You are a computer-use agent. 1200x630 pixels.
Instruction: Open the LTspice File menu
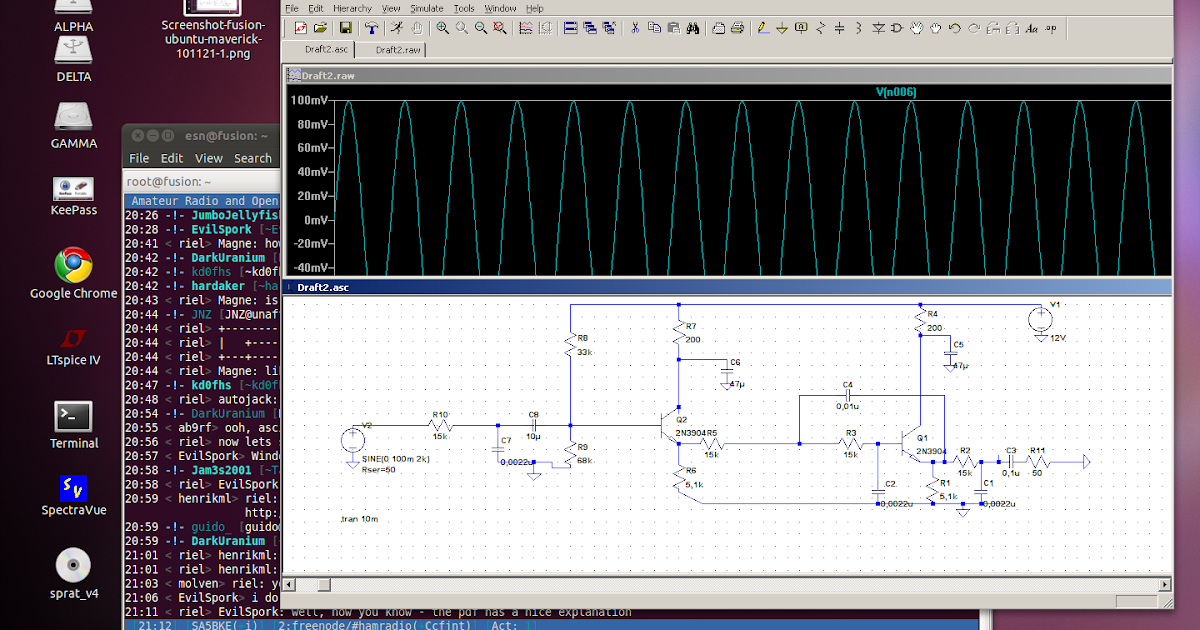[x=292, y=8]
